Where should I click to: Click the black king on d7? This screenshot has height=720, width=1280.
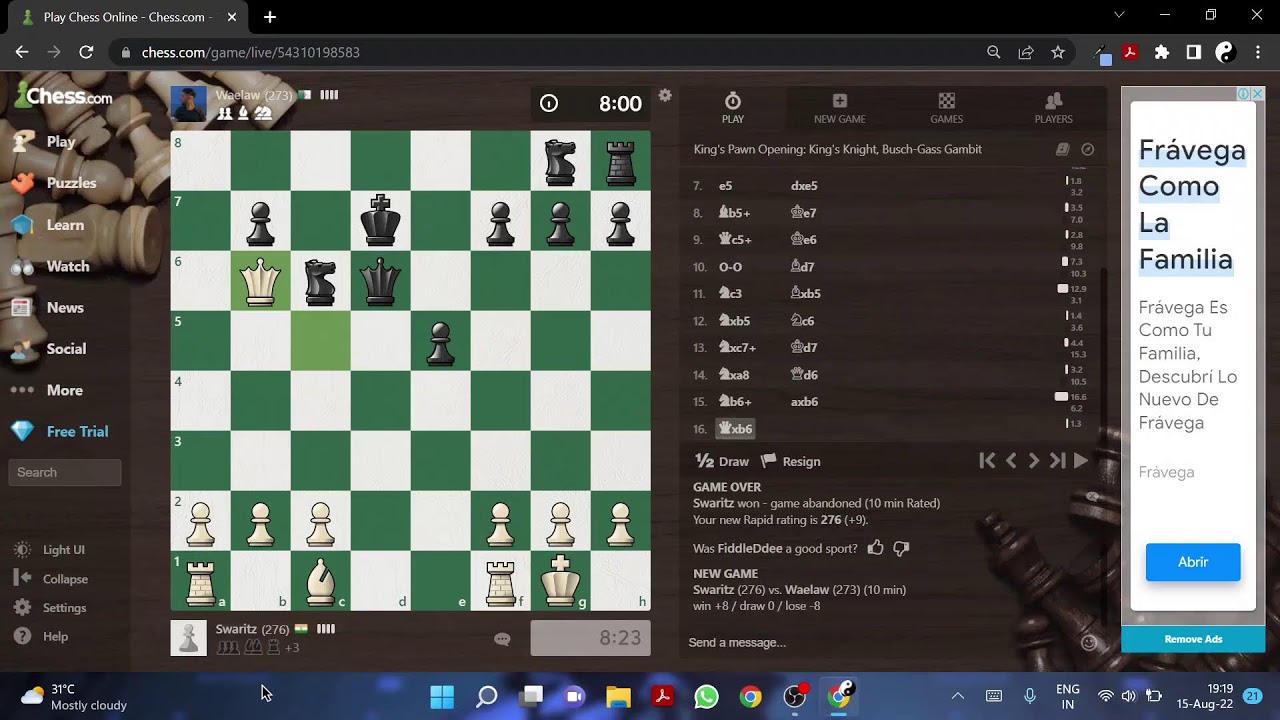[x=380, y=221]
